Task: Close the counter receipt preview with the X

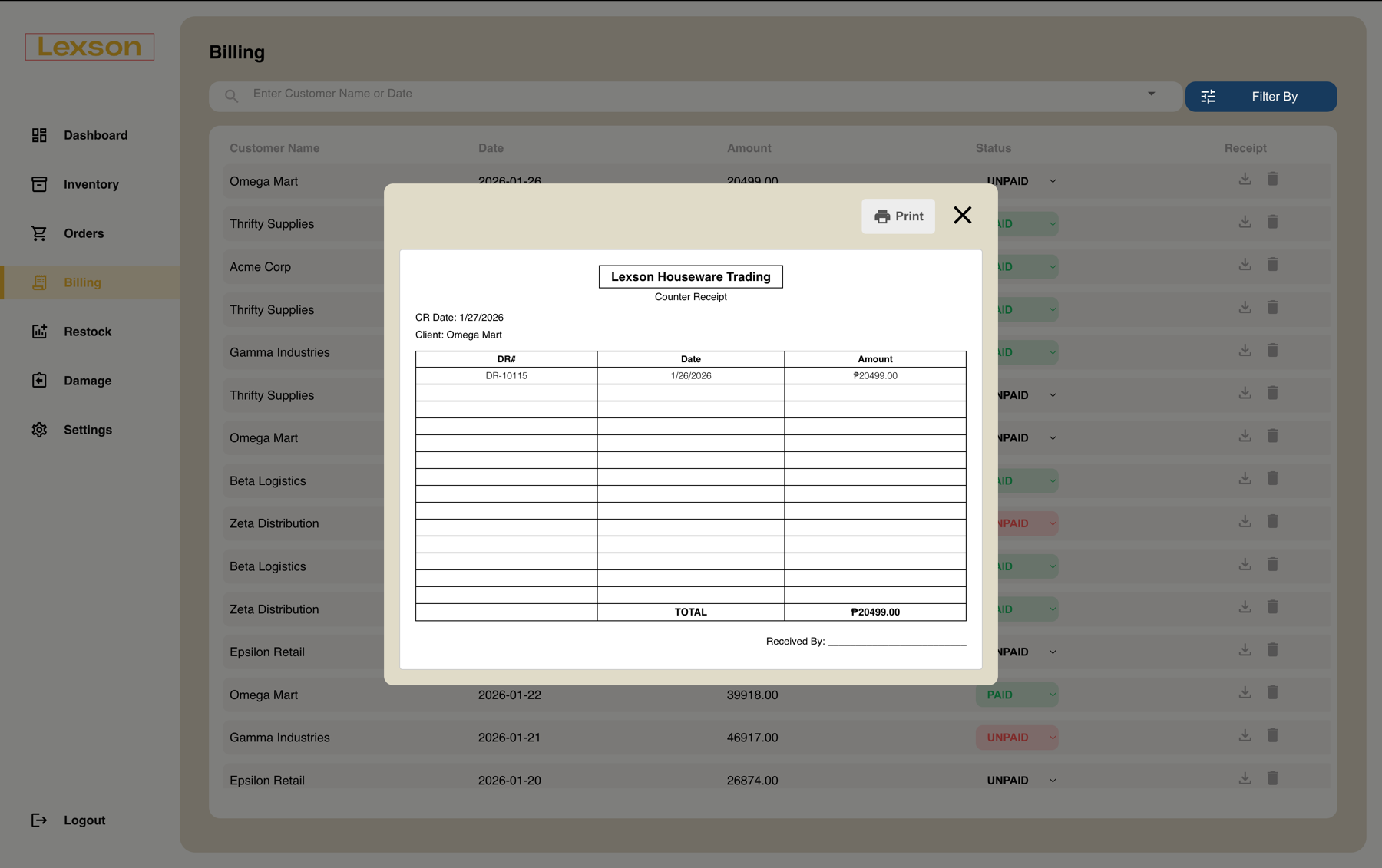Action: click(962, 216)
